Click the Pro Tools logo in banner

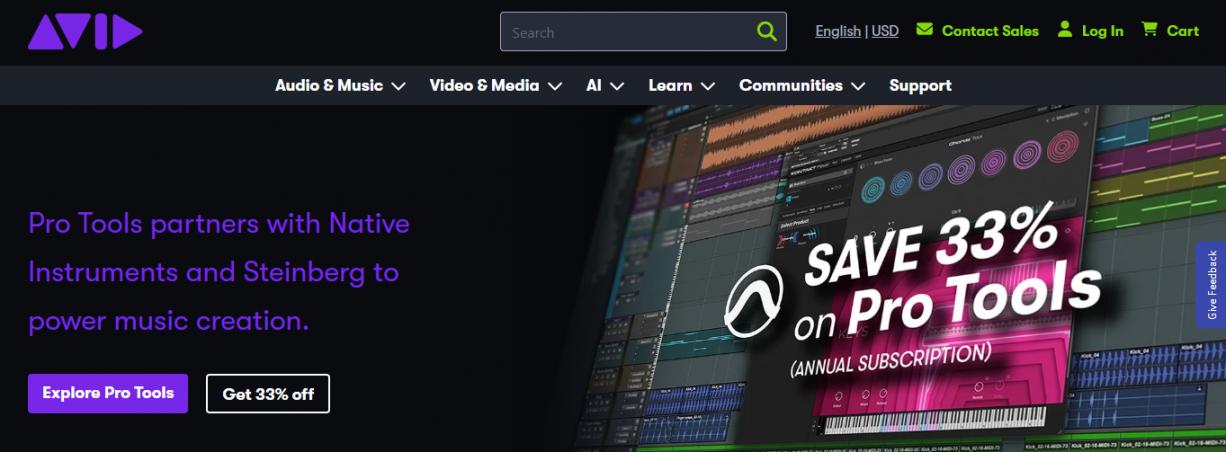(x=757, y=304)
